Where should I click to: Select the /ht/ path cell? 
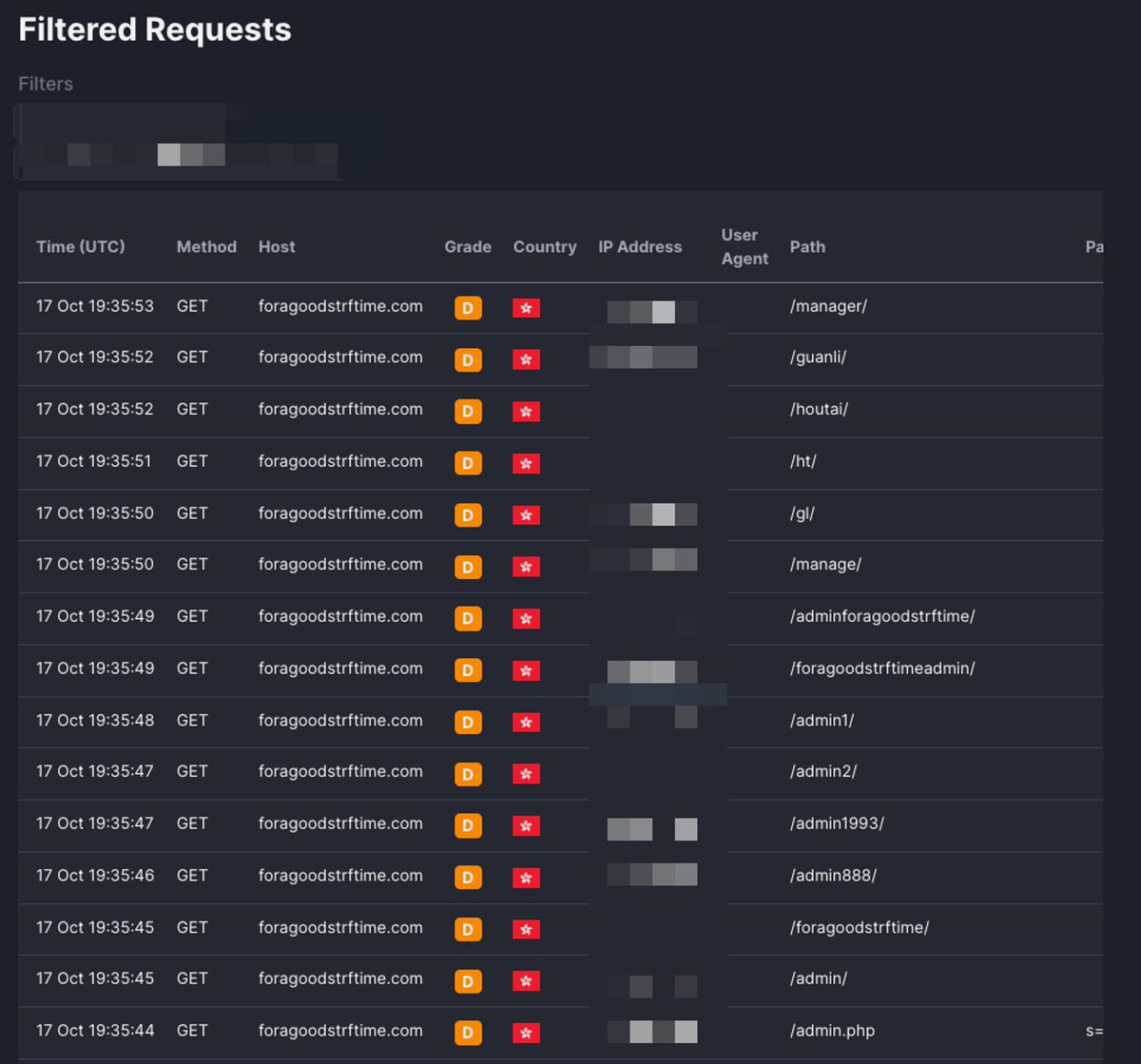tap(803, 461)
